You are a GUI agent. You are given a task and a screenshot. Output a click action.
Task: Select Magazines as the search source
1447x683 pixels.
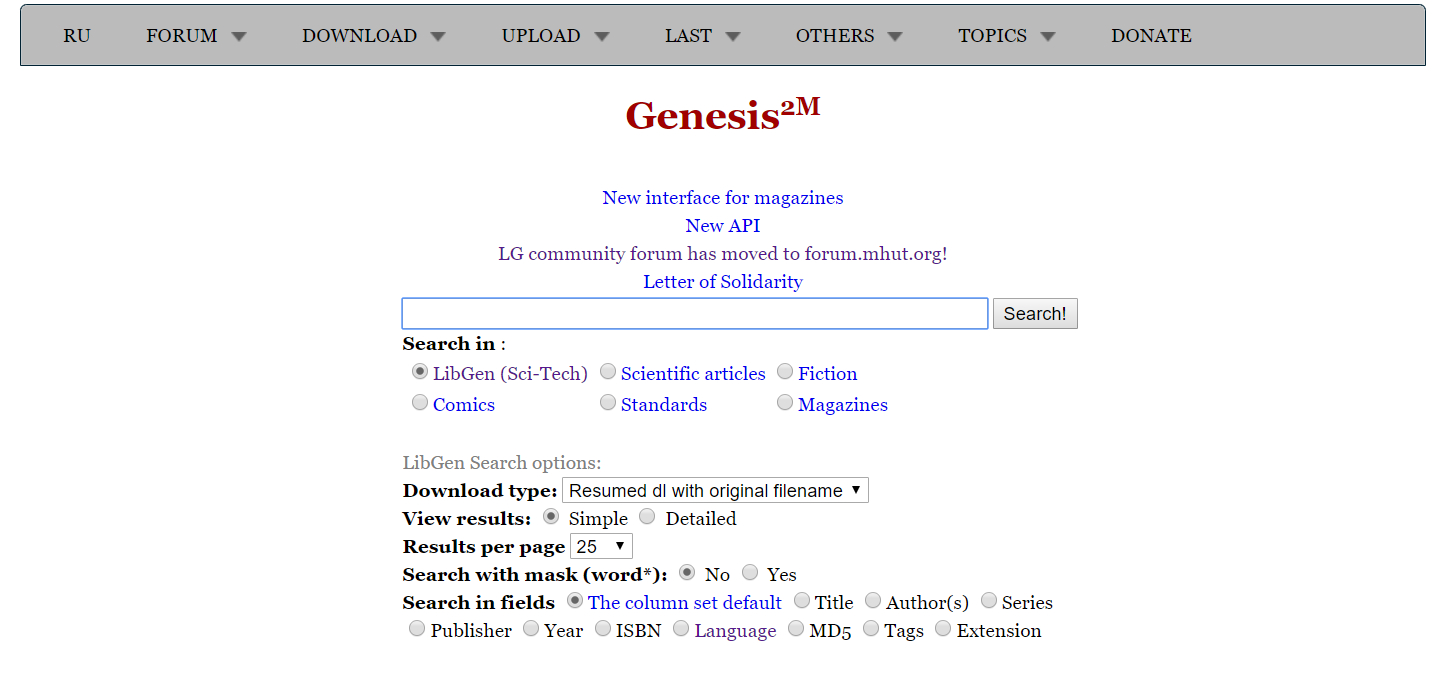click(785, 402)
